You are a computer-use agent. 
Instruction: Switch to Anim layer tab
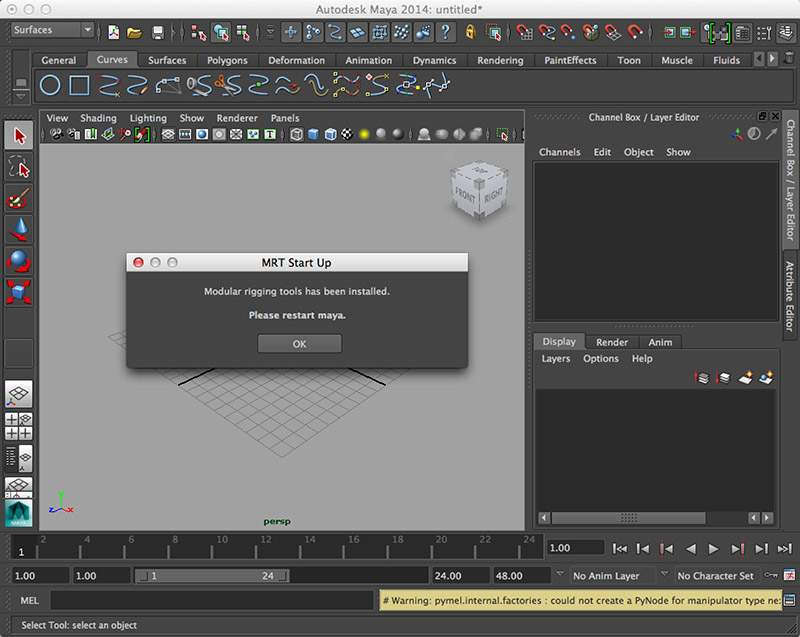pos(660,342)
